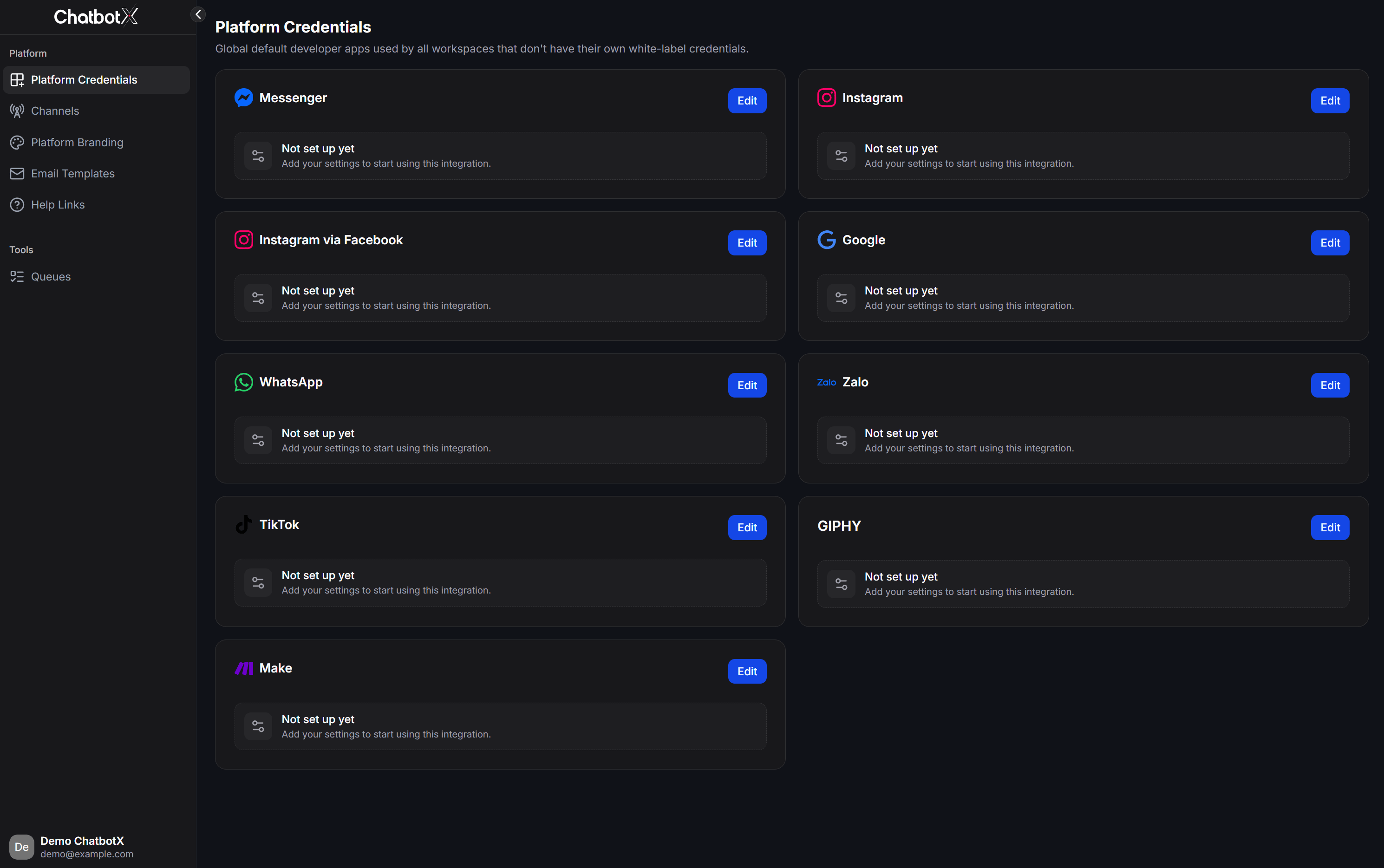Click the Zalo logo icon
Viewport: 1384px width, 868px height.
click(x=827, y=382)
